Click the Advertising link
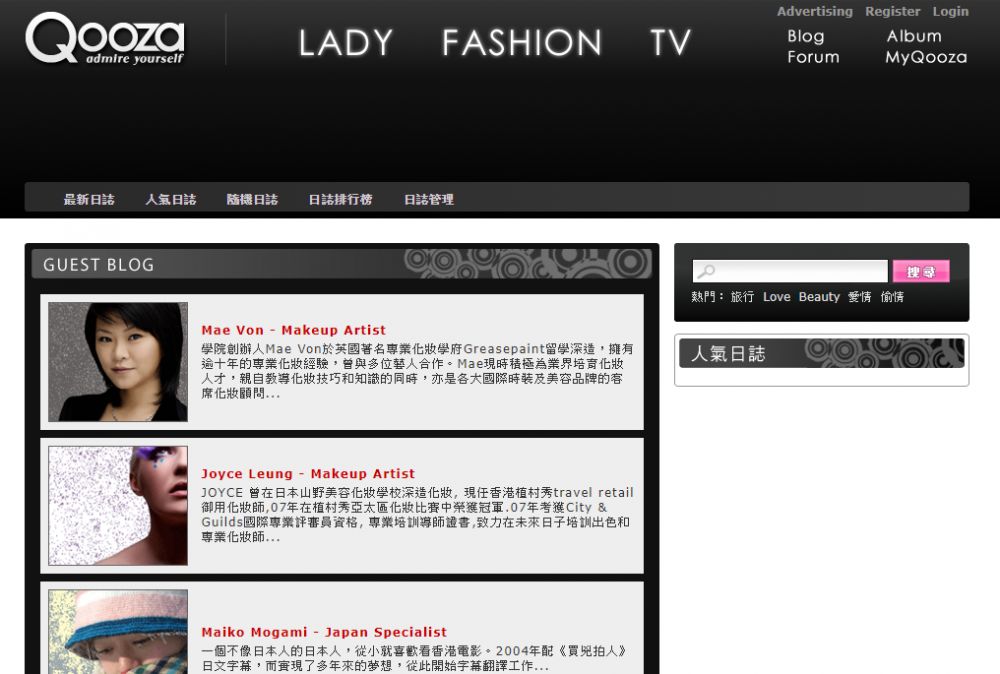This screenshot has height=674, width=1000. point(814,11)
